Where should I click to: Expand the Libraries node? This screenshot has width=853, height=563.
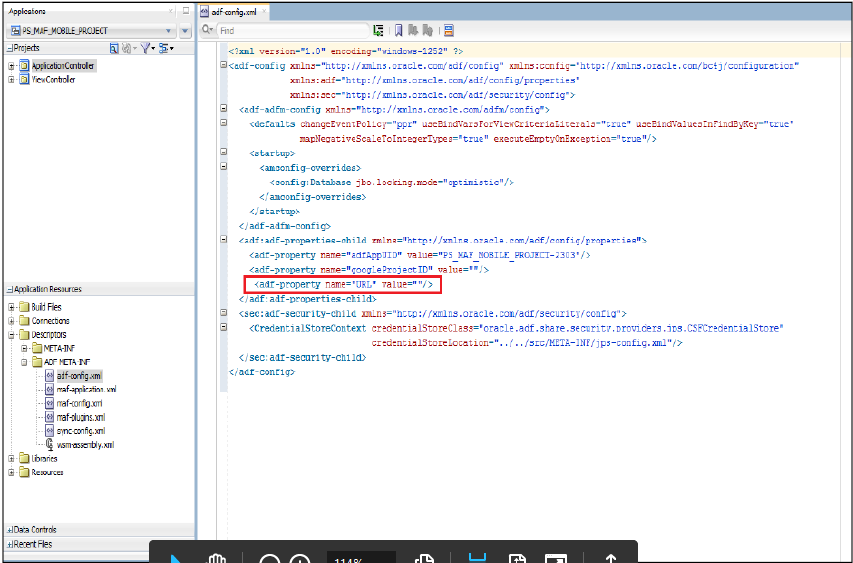coord(11,458)
